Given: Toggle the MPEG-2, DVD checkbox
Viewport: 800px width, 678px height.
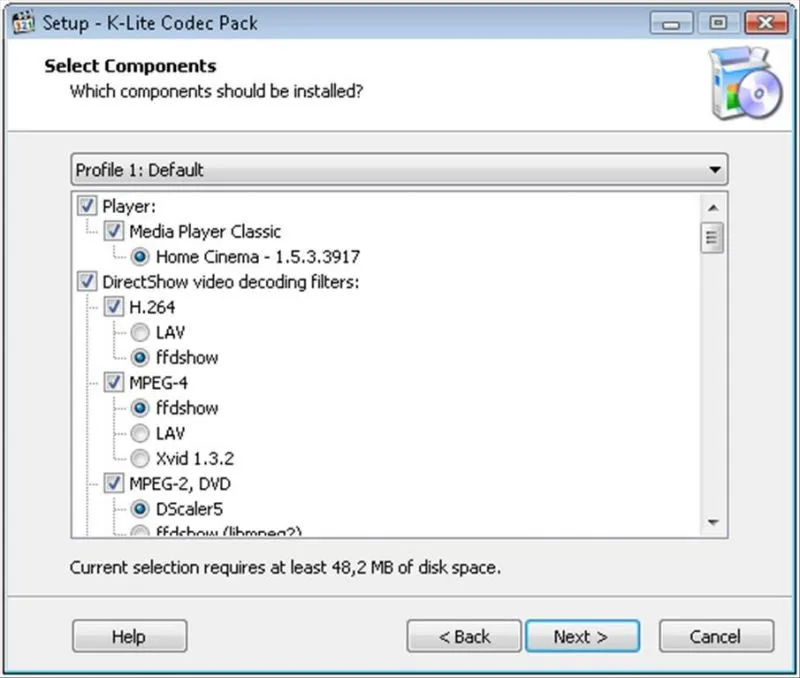Looking at the screenshot, I should 113,484.
